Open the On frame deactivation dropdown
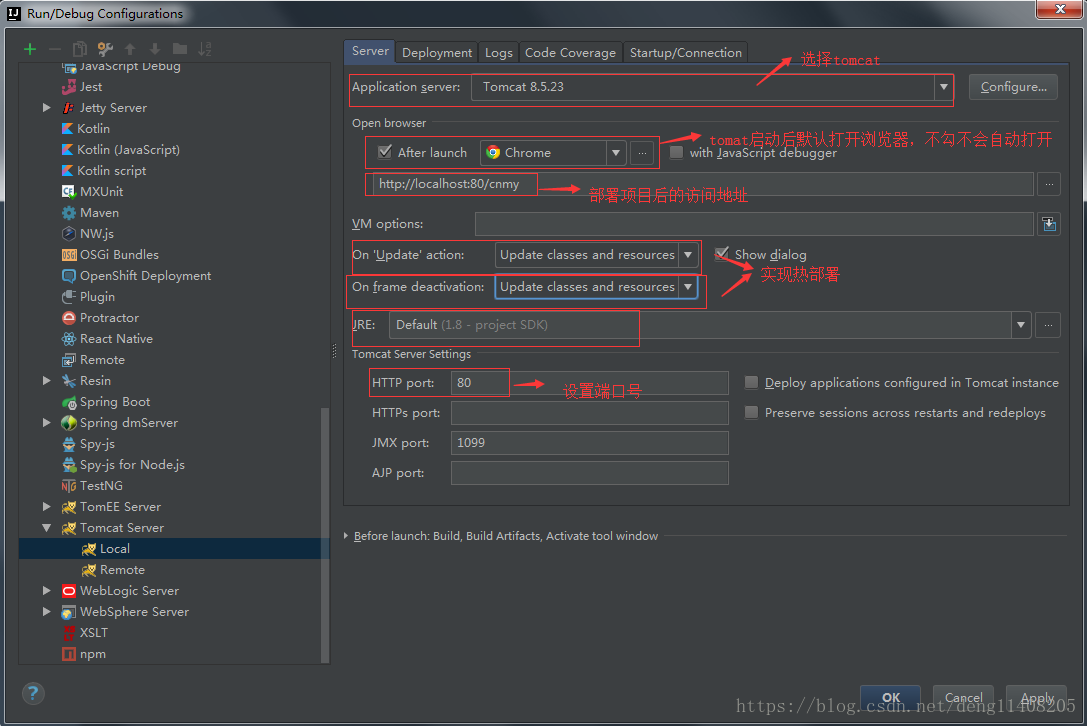The height and width of the screenshot is (726, 1087). pyautogui.click(x=688, y=286)
